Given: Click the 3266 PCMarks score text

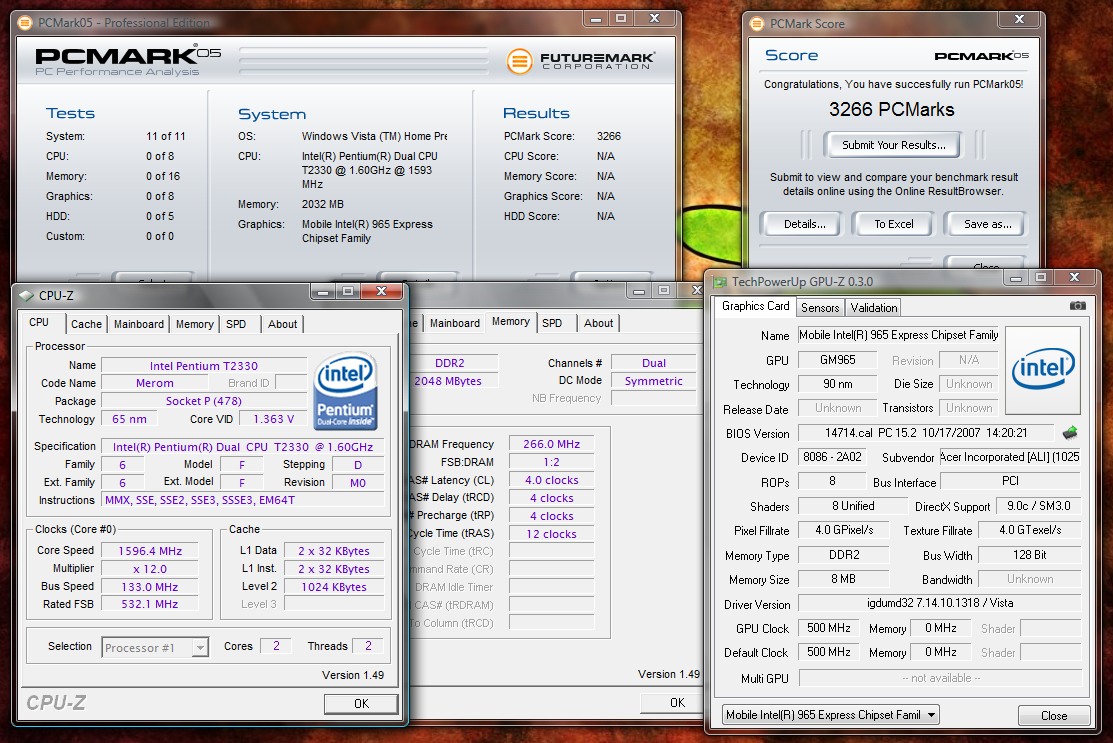Looking at the screenshot, I should (892, 109).
